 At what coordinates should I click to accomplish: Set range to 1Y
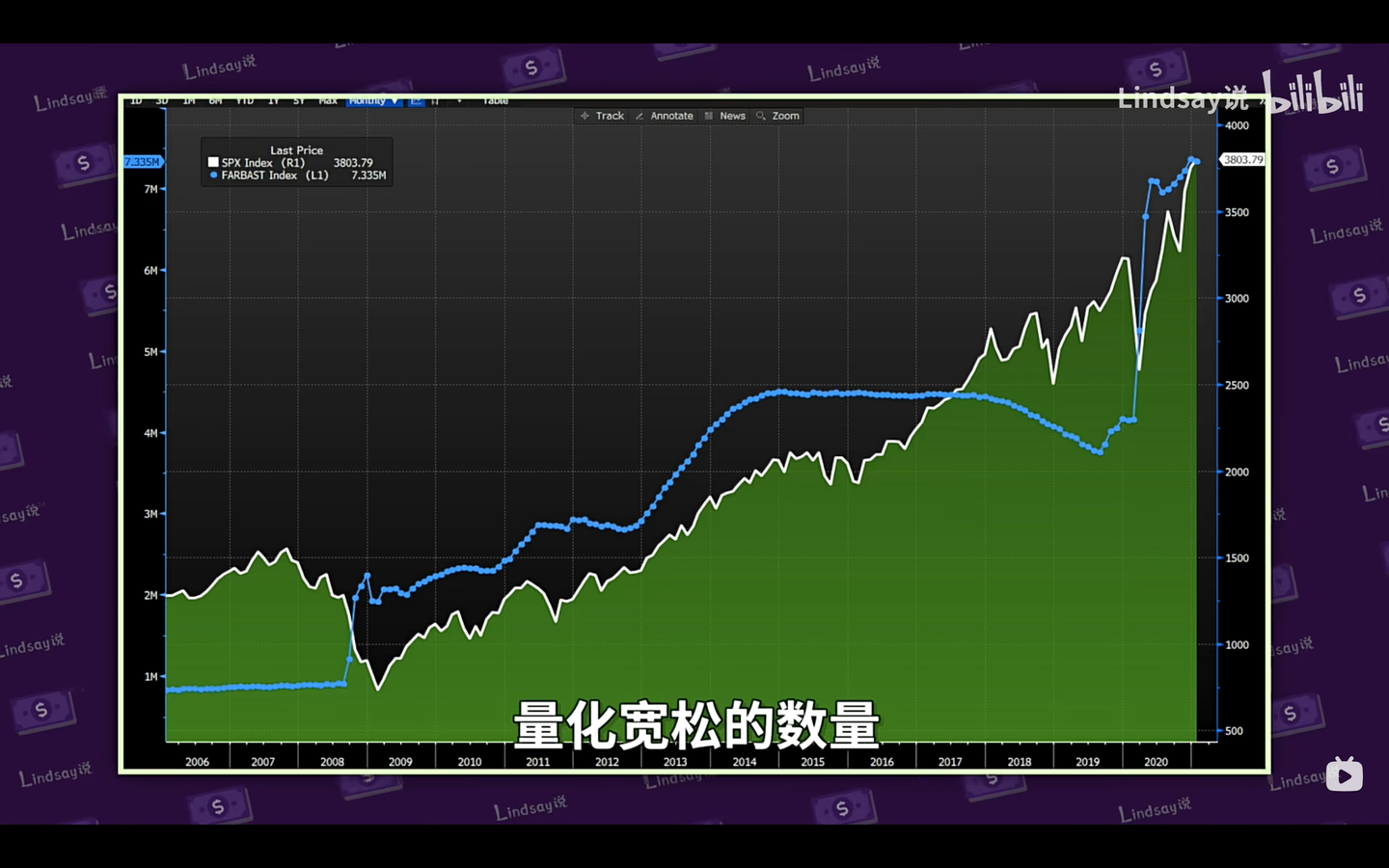coord(273,100)
